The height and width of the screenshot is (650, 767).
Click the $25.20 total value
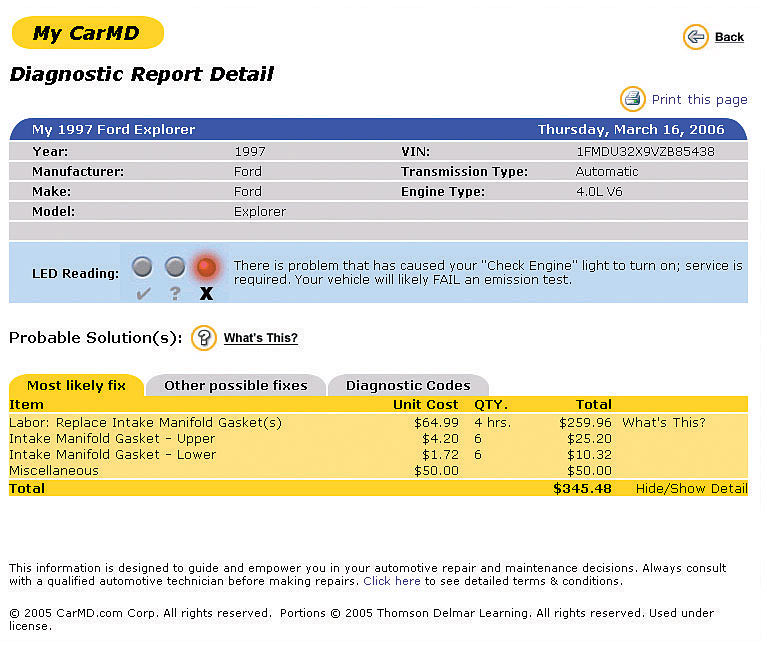tap(589, 439)
